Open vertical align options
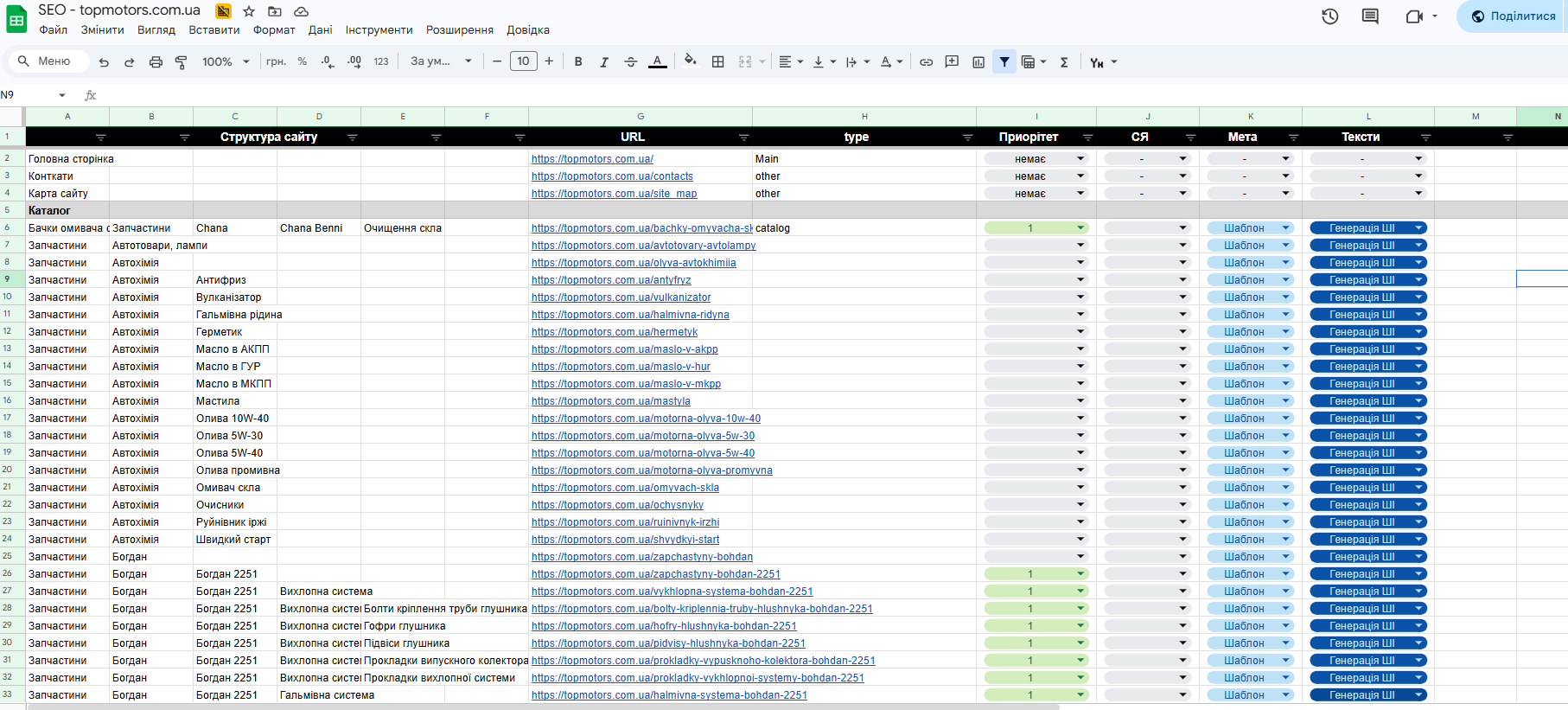 click(824, 62)
